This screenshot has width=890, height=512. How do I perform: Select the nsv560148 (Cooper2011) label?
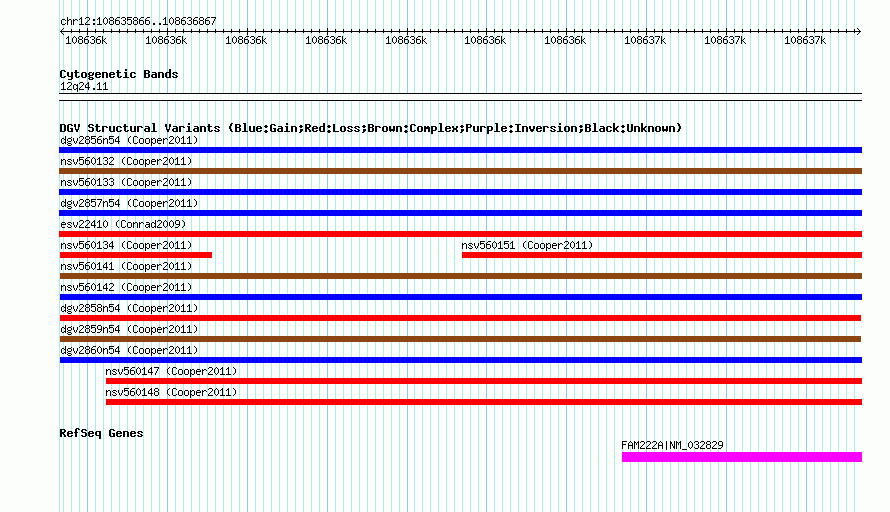point(171,392)
